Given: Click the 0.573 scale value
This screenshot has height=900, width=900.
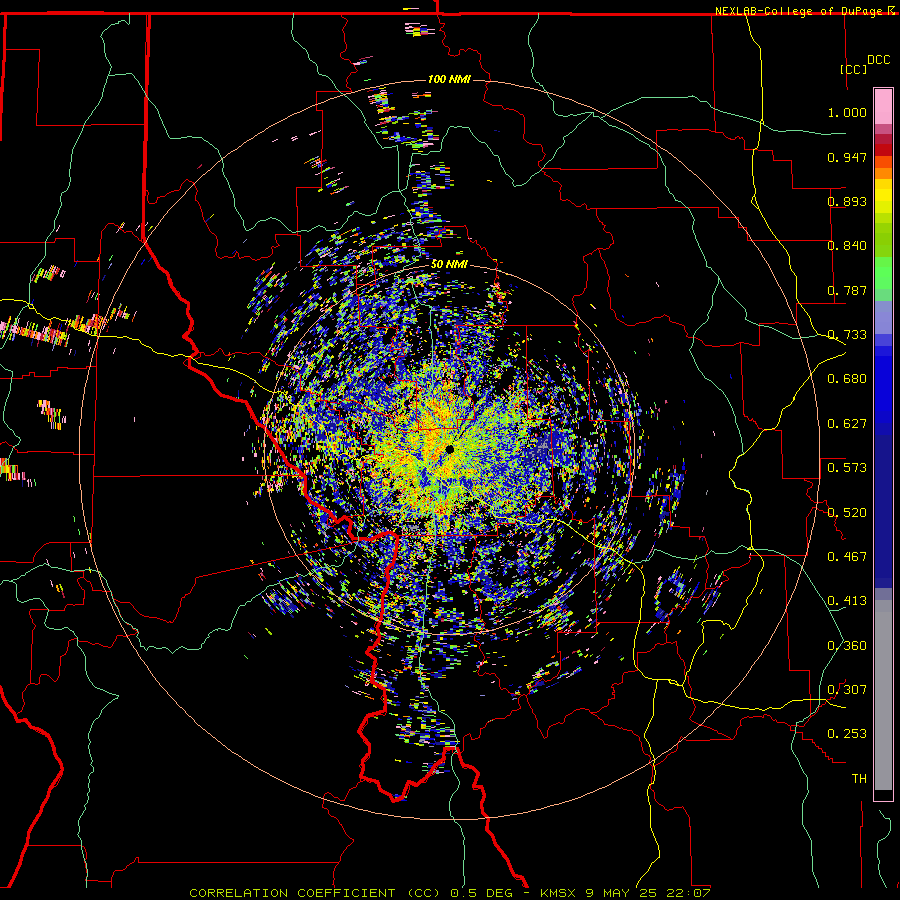Looking at the screenshot, I should (x=847, y=468).
